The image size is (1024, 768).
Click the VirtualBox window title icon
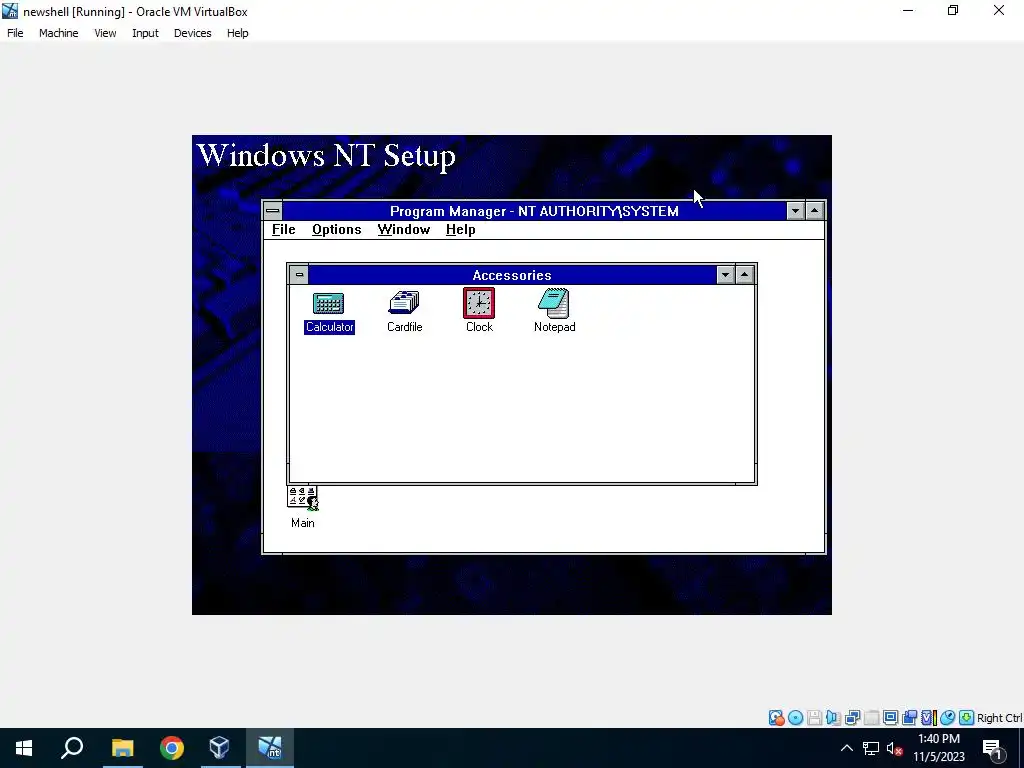tap(10, 11)
